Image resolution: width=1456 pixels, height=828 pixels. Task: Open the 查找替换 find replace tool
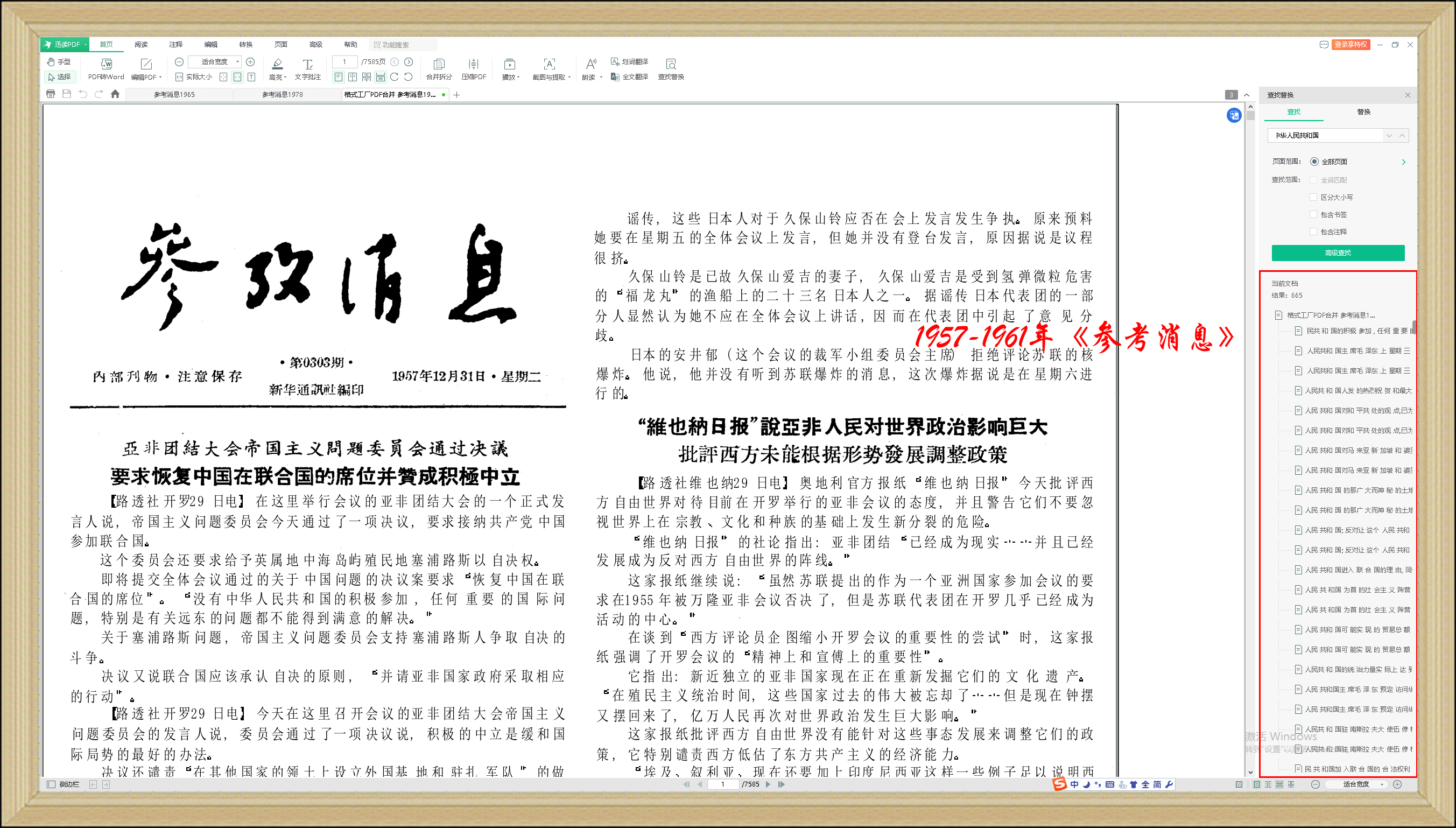pos(671,64)
